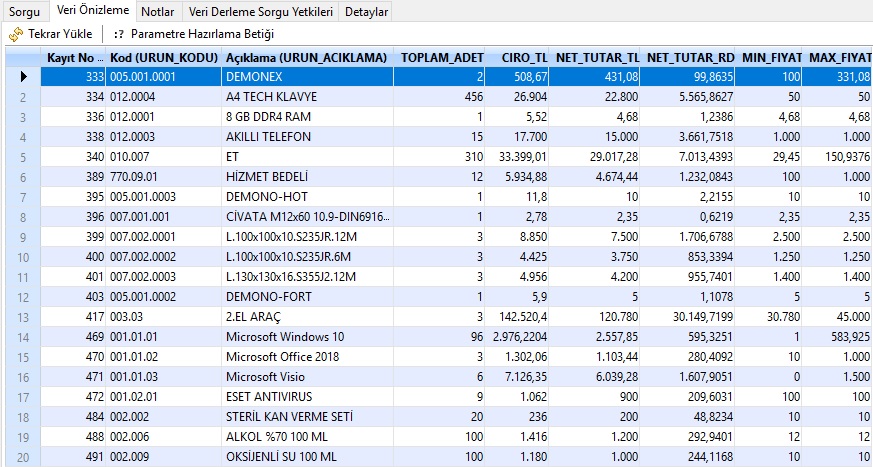873x467 pixels.
Task: Click the CIRO_TL column header
Action: tap(520, 58)
